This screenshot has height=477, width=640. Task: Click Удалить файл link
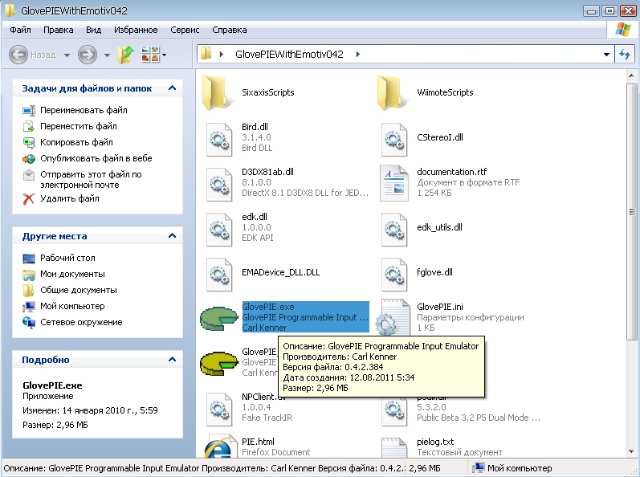pos(69,199)
